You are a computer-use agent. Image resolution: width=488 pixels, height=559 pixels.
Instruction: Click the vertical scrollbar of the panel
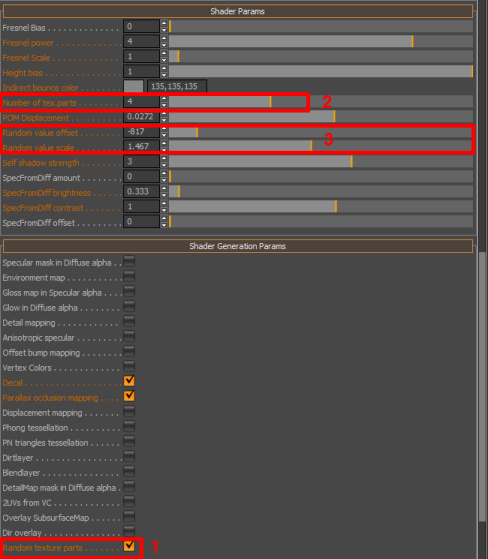tap(482, 387)
